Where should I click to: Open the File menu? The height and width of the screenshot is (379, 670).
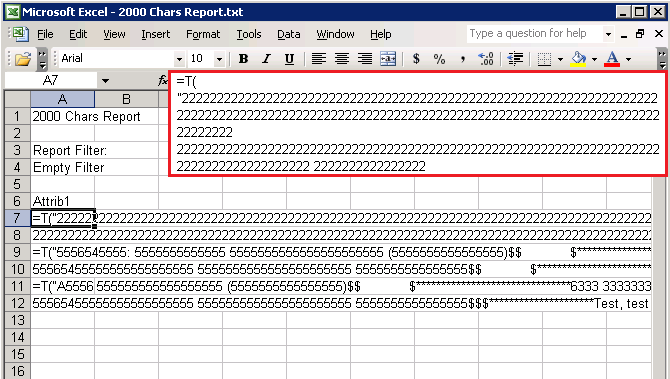click(x=45, y=34)
